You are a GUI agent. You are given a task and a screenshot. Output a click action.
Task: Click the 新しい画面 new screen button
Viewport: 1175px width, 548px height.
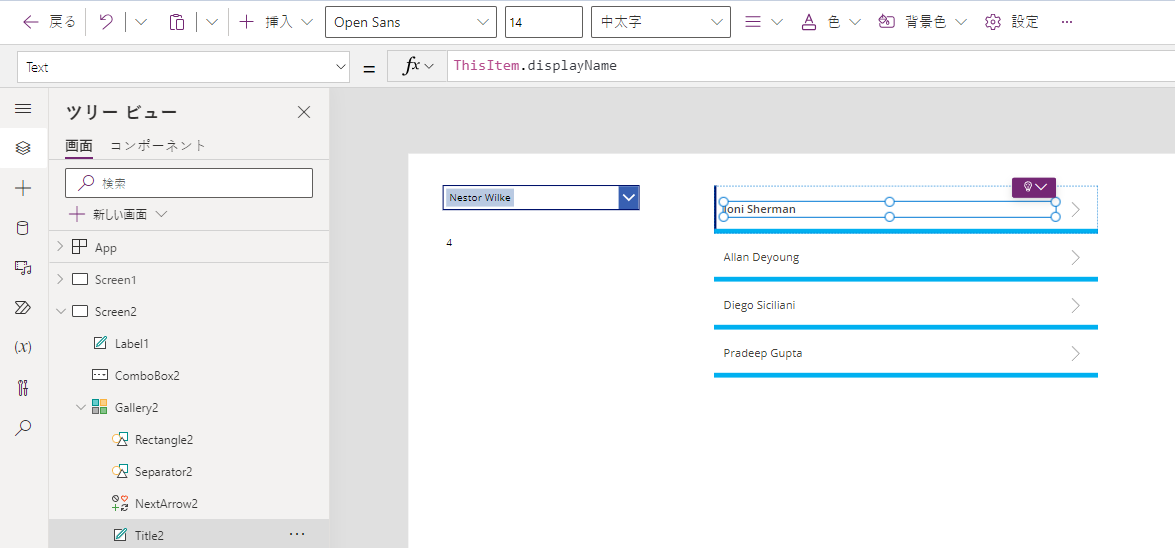tap(118, 214)
